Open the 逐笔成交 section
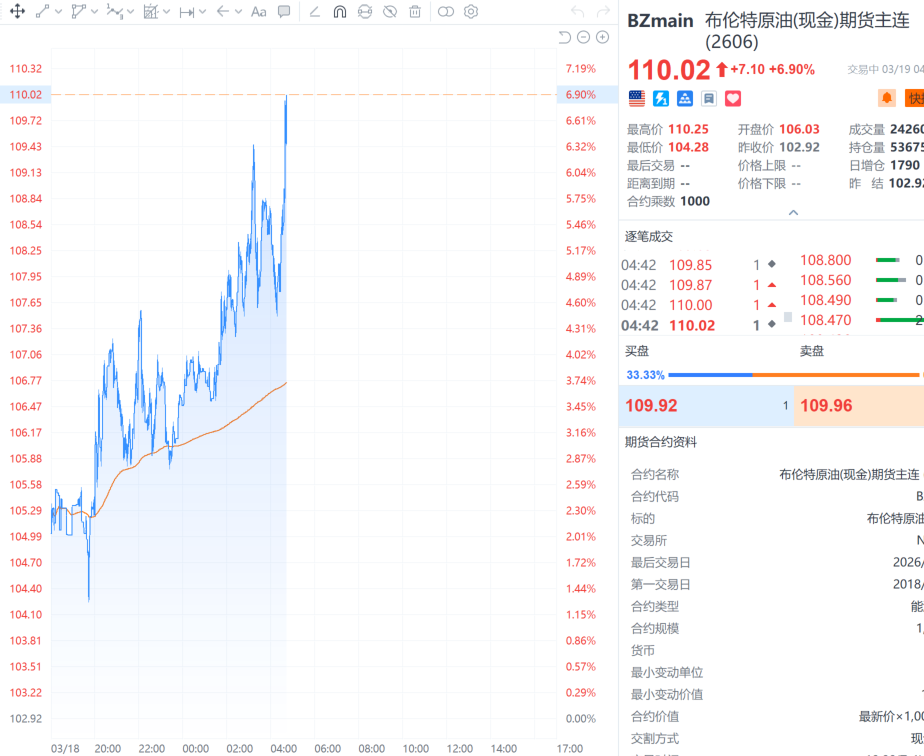Screen dimensions: 924x756 (x=649, y=237)
